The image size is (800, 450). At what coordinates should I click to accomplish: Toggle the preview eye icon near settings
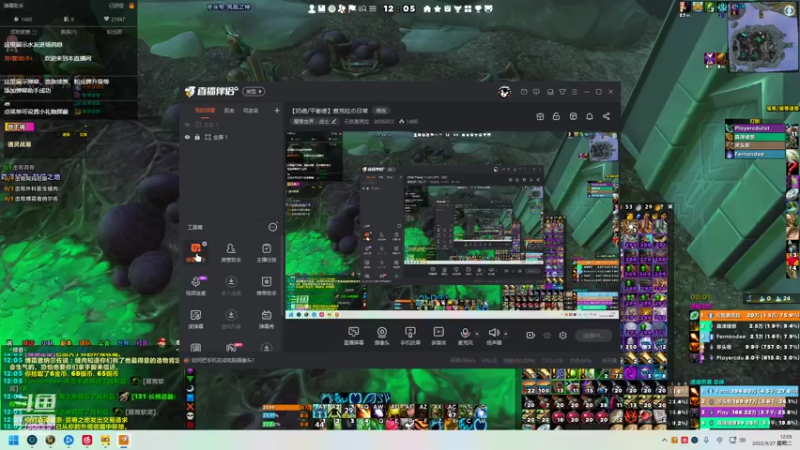(x=547, y=335)
